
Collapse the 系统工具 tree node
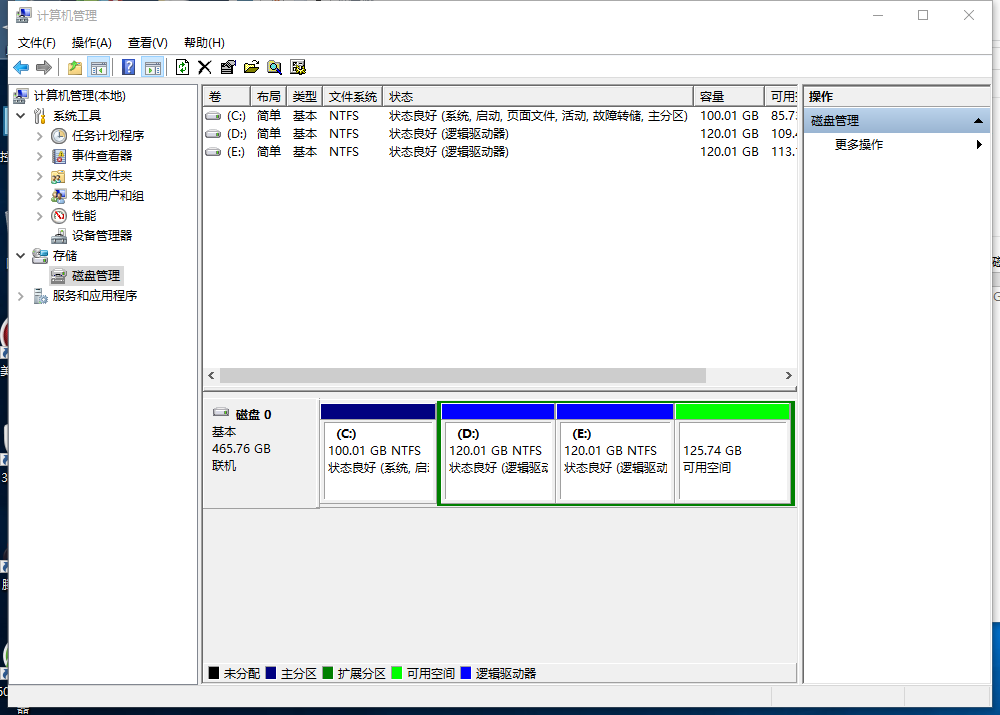coord(21,116)
